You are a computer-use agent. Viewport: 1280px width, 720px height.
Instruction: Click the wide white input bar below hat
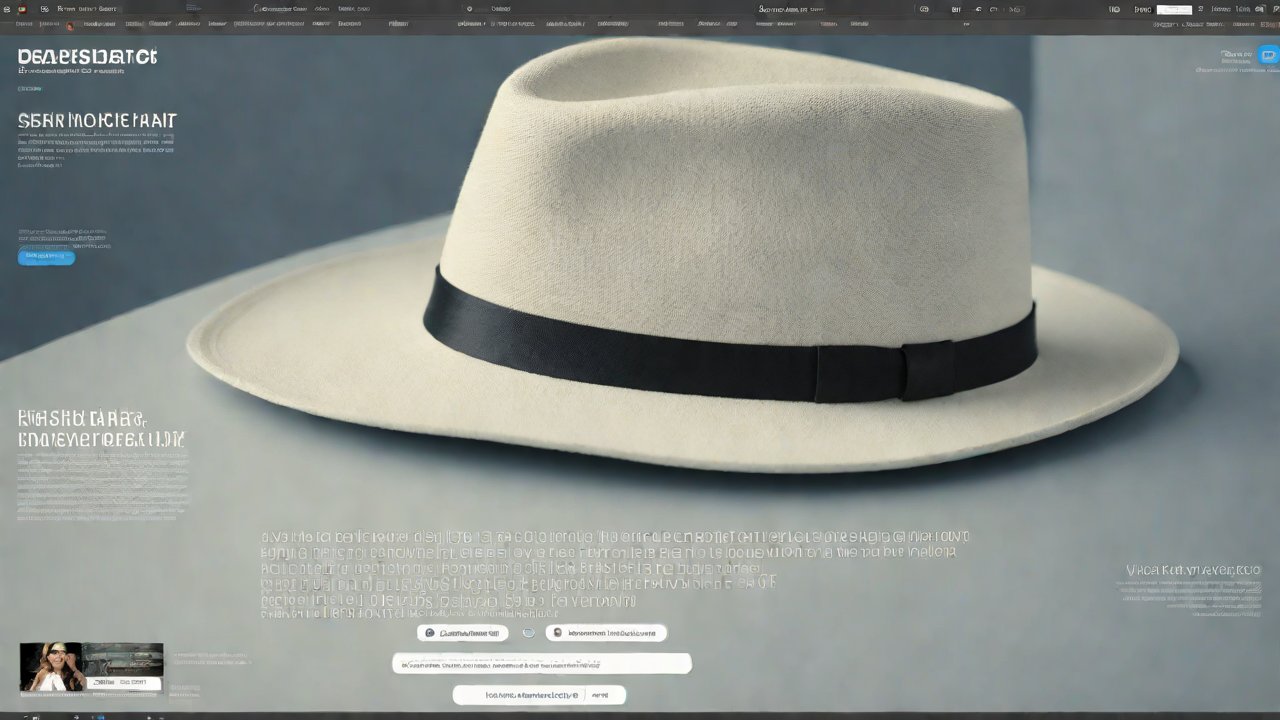point(541,663)
